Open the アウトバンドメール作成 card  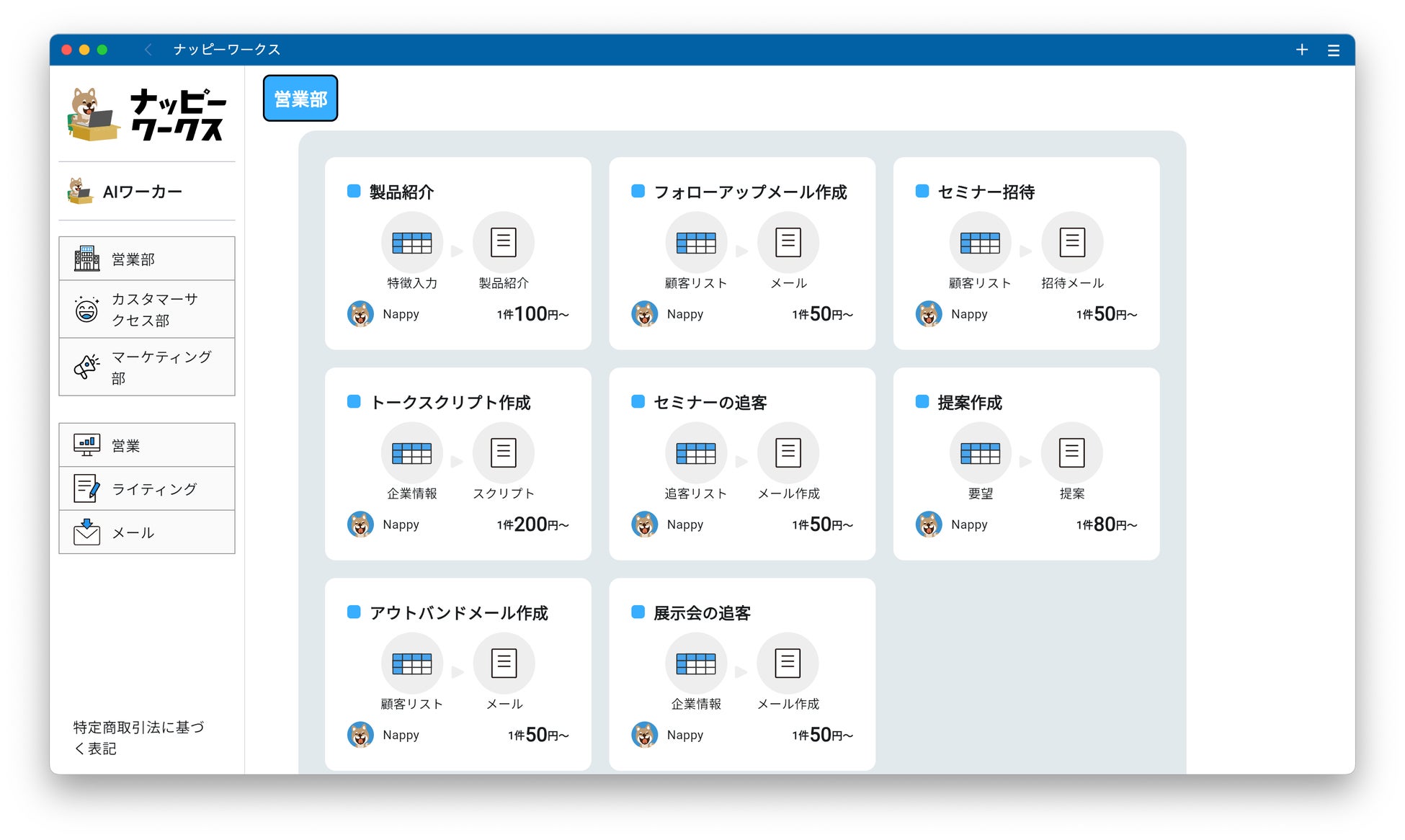click(x=458, y=613)
